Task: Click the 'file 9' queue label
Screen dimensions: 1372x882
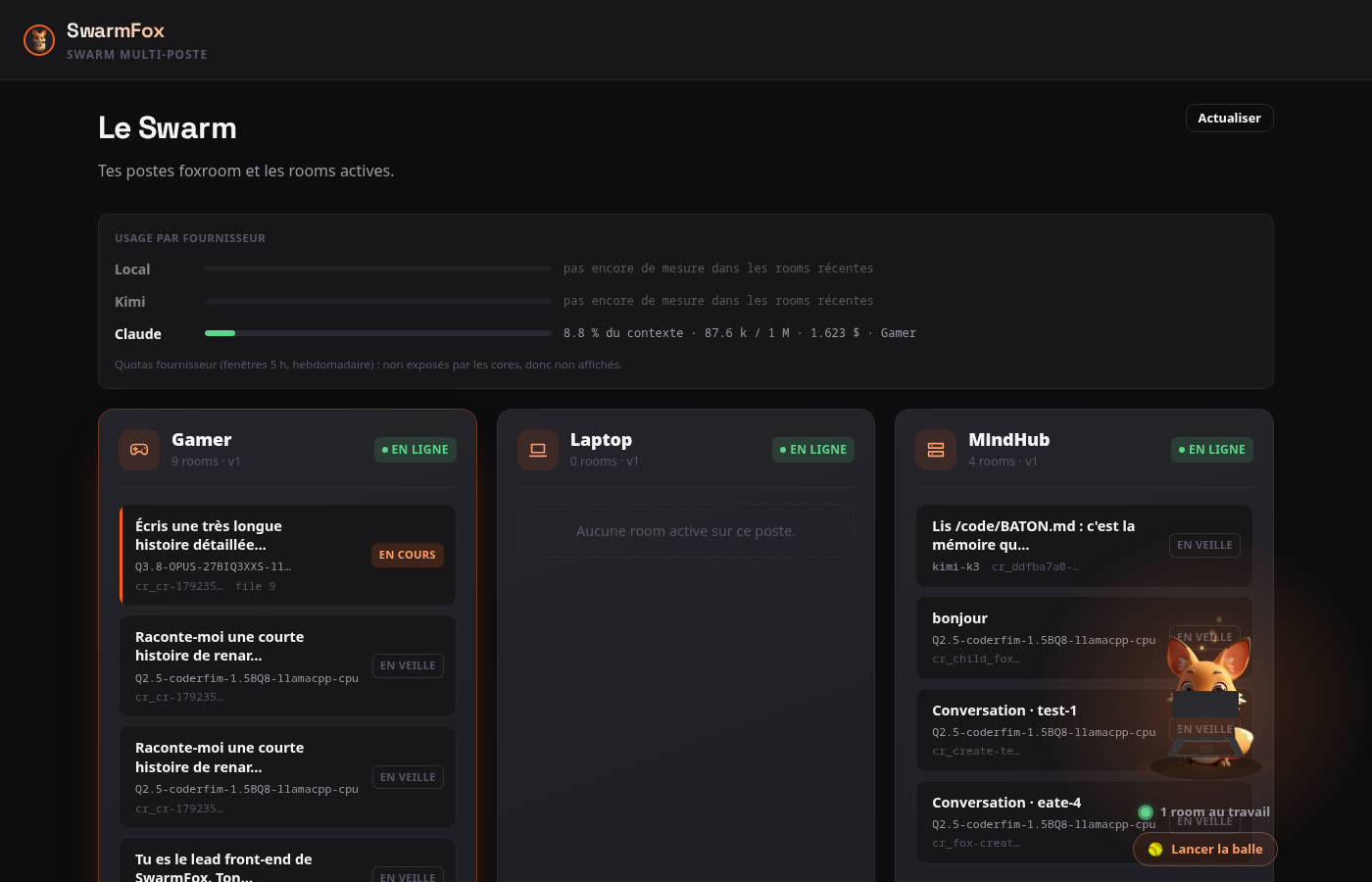Action: pyautogui.click(x=255, y=586)
